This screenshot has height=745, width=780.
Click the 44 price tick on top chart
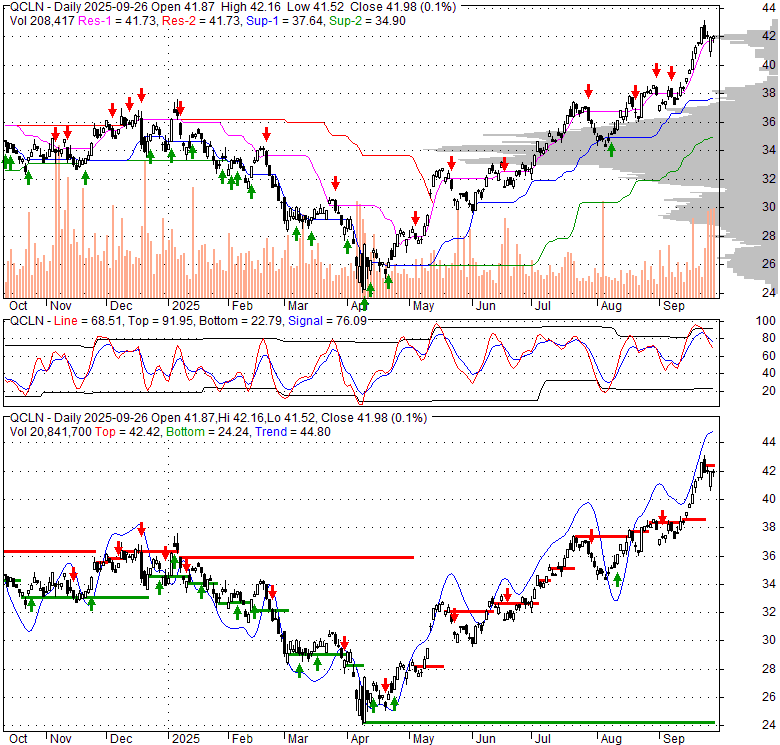coord(768,7)
